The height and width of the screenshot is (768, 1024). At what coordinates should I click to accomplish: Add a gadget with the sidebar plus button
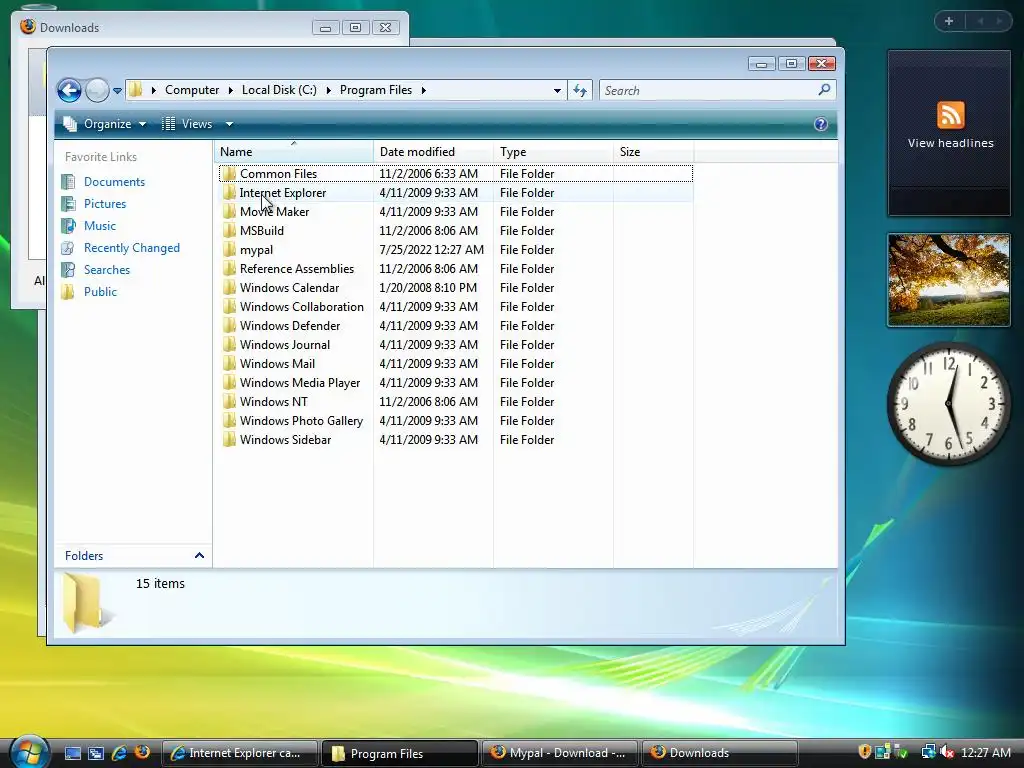point(949,21)
